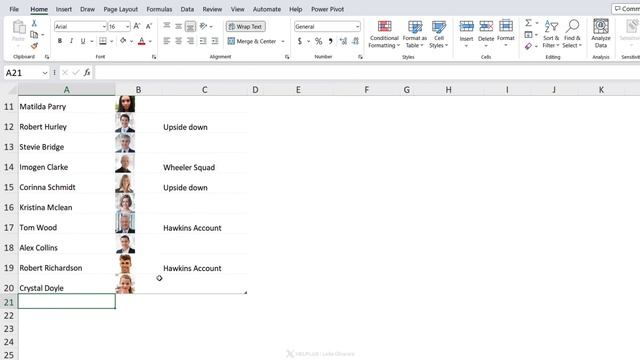The height and width of the screenshot is (360, 640).
Task: Click Merge & Center button
Action: [252, 41]
